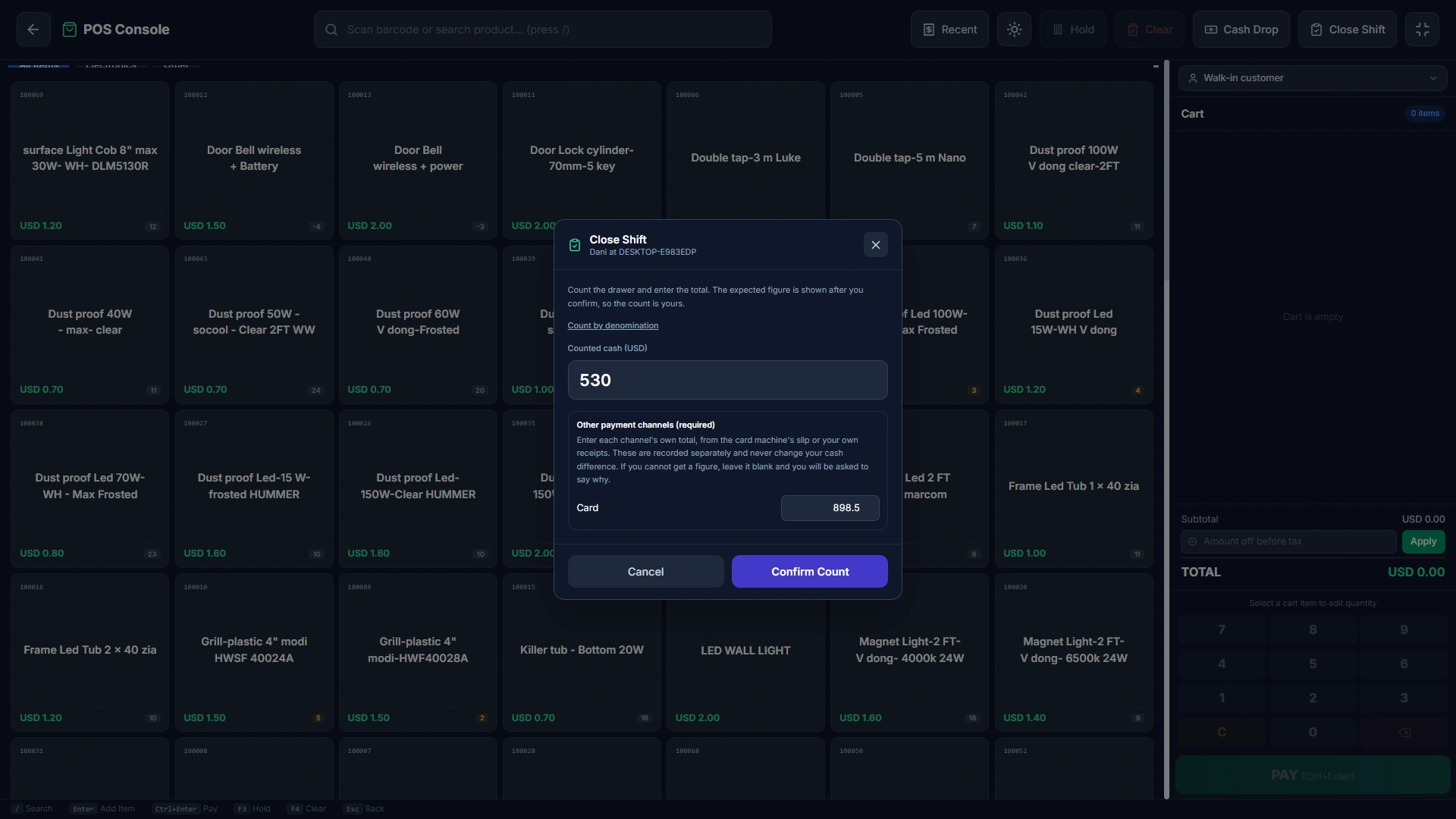Open the Recent receipts list

click(949, 30)
